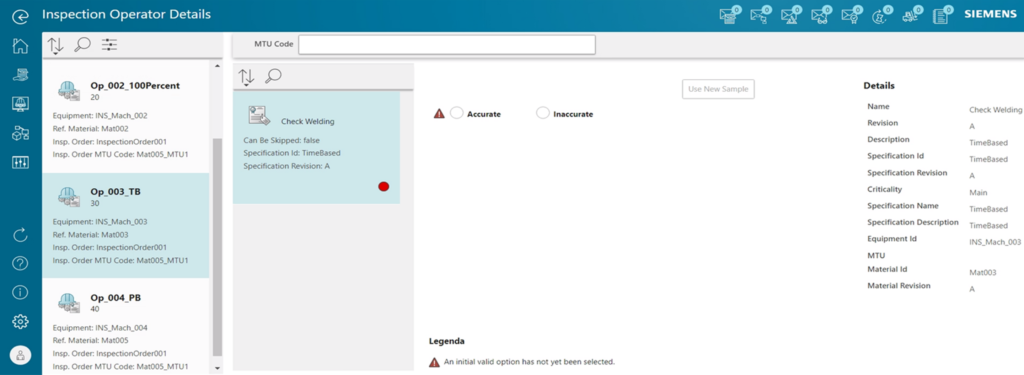This screenshot has width=1024, height=375.
Task: Click the Inspection Operator Details title
Action: (127, 14)
